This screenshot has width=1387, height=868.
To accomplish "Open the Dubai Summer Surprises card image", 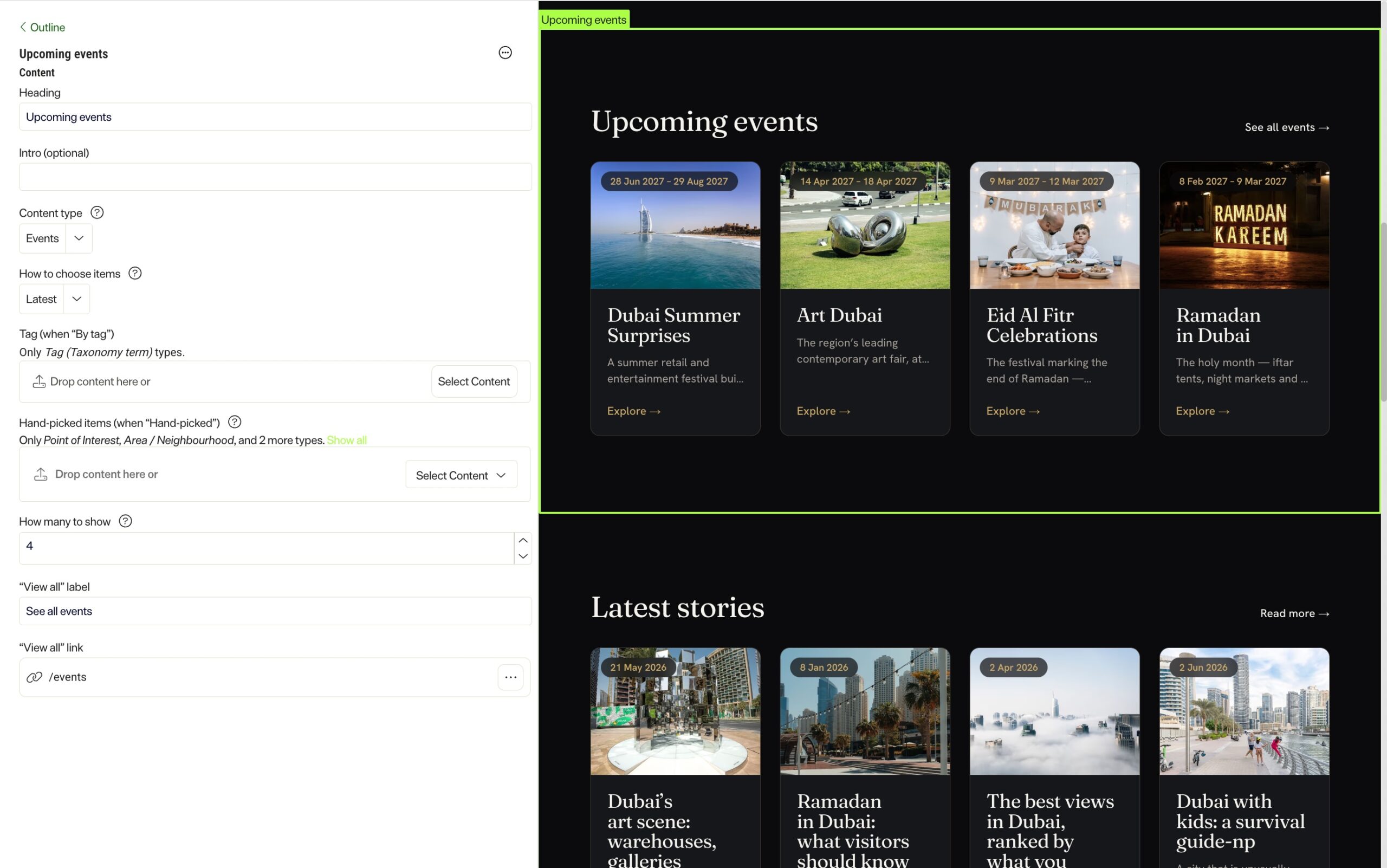I will pyautogui.click(x=675, y=225).
